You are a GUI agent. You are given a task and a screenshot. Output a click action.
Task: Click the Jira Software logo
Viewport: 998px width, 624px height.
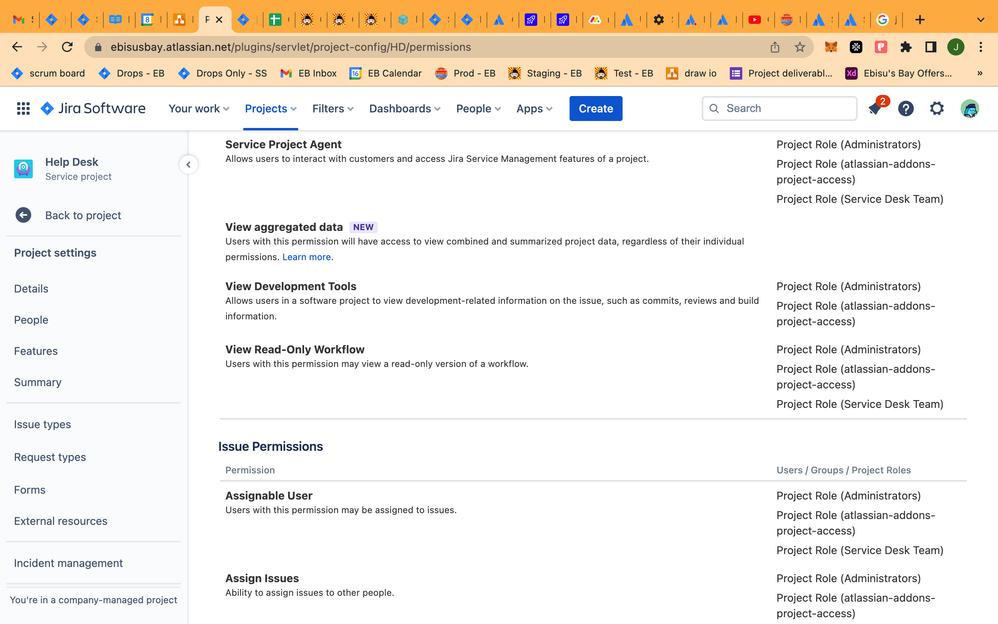(93, 108)
